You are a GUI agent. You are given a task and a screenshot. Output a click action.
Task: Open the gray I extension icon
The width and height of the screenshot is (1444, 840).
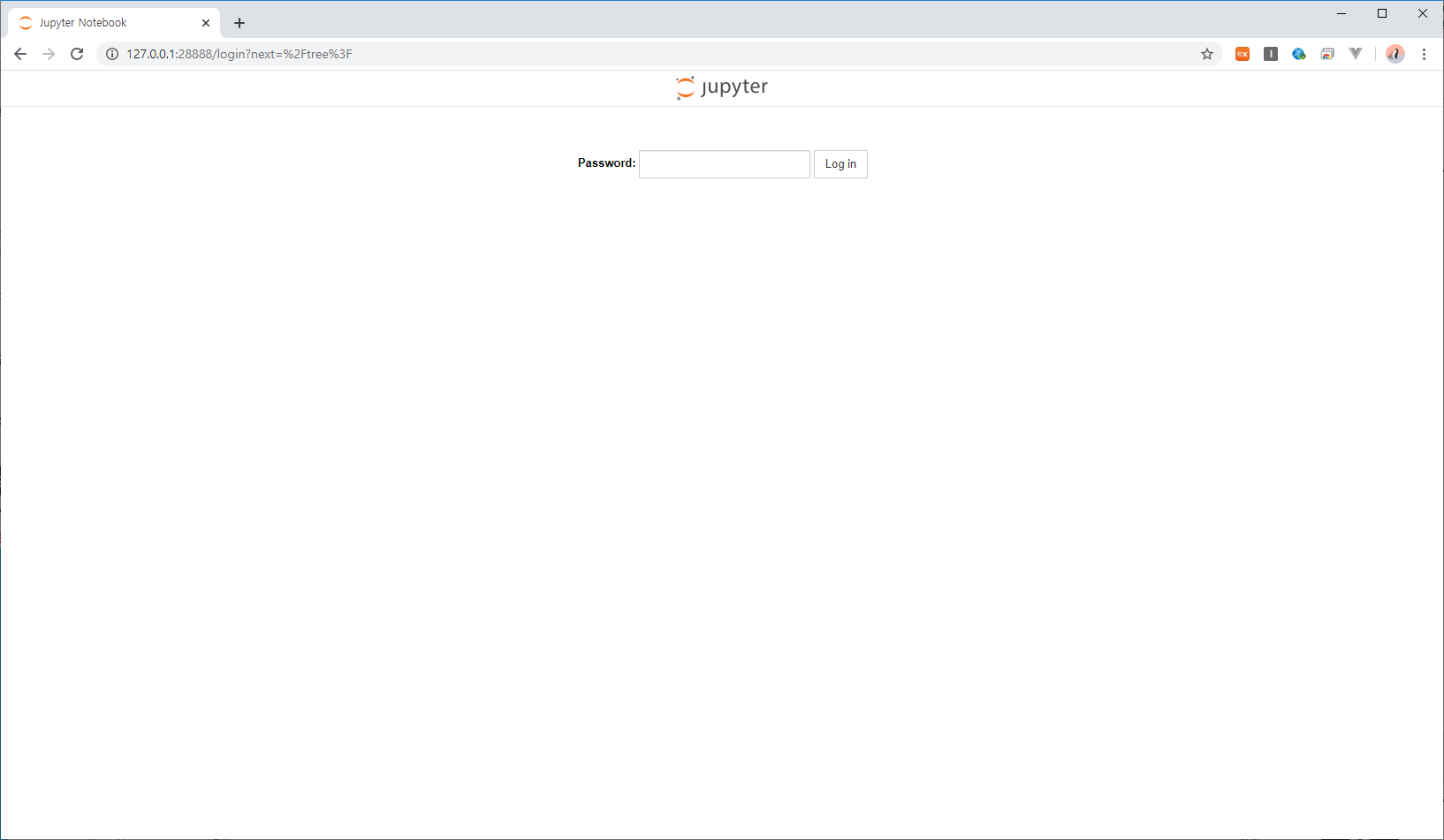point(1271,54)
